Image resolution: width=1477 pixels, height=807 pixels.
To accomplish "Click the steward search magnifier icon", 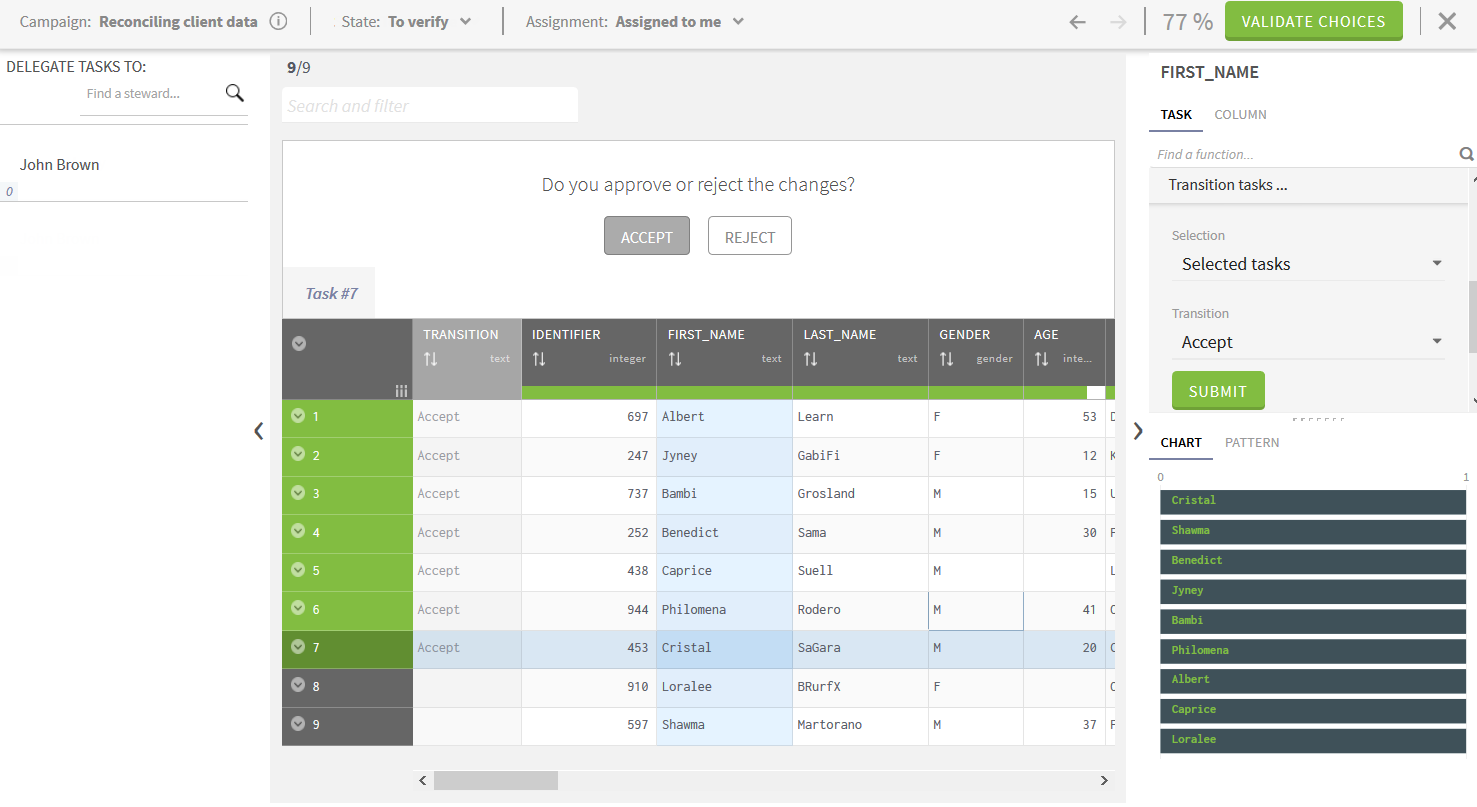I will [234, 93].
